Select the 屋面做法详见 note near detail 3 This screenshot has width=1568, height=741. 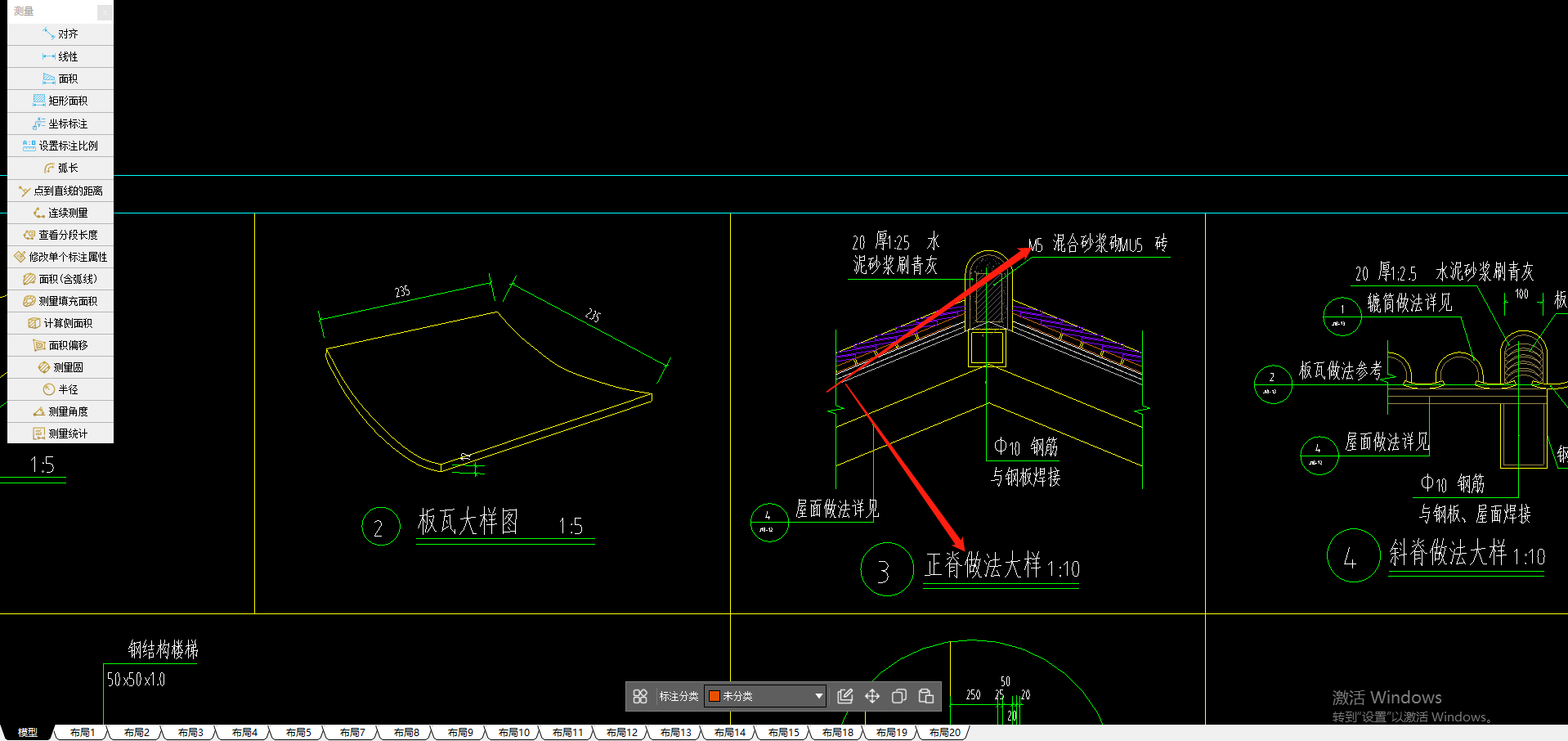pyautogui.click(x=837, y=509)
